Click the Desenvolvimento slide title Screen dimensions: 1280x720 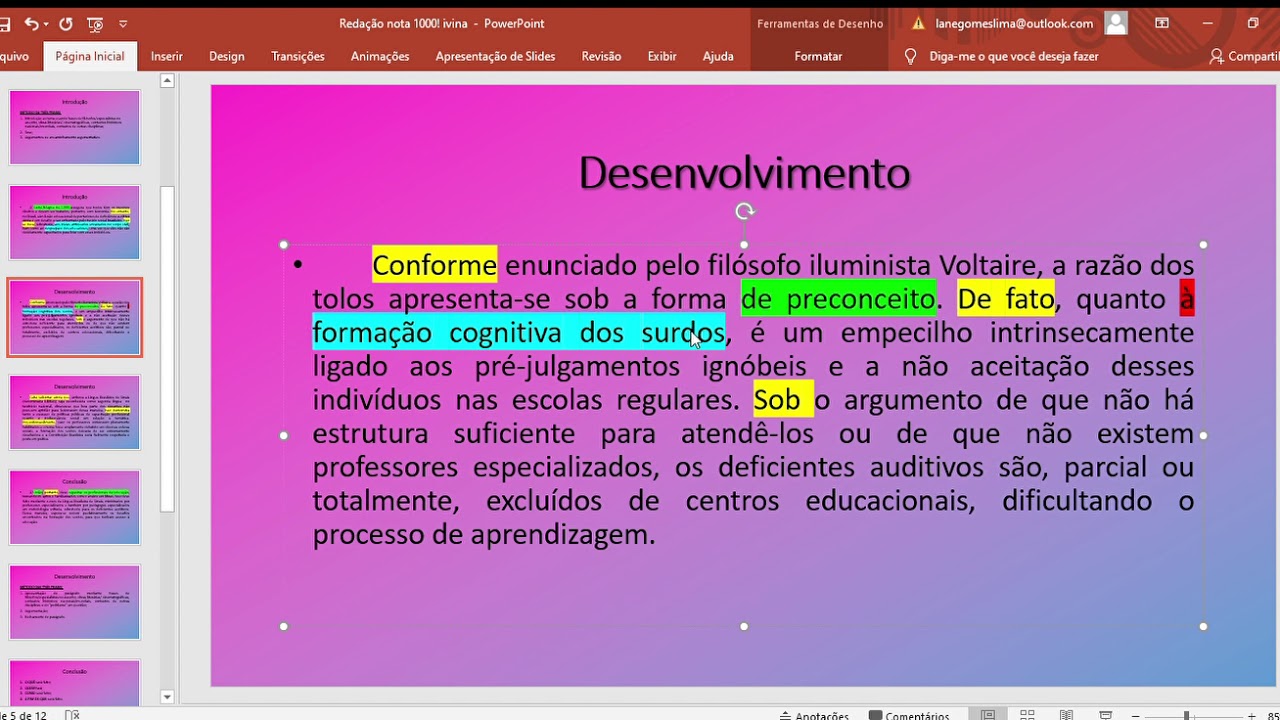pyautogui.click(x=744, y=173)
